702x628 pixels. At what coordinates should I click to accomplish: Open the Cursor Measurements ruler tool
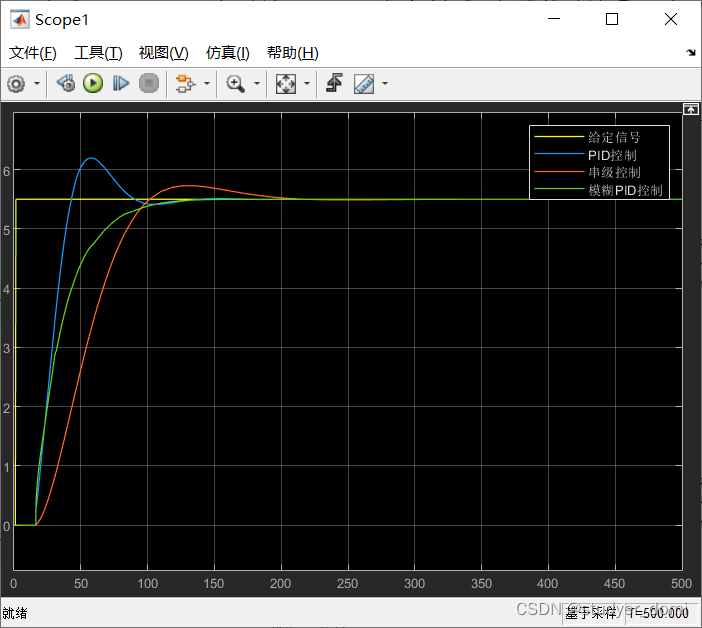click(x=363, y=84)
